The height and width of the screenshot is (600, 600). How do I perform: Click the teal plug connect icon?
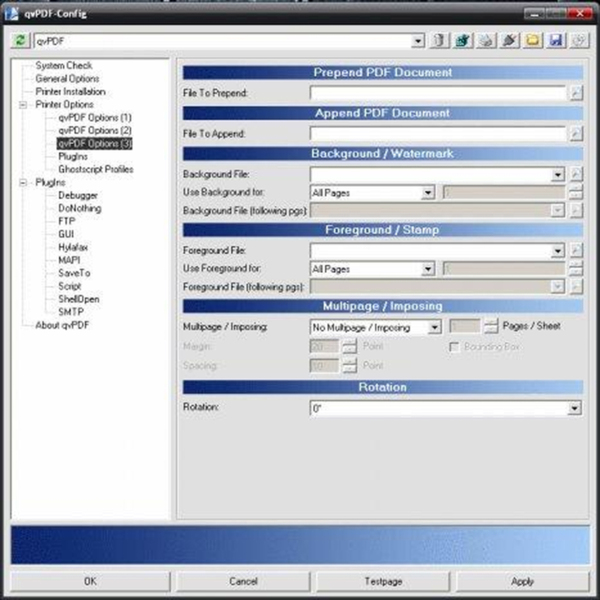(x=463, y=40)
